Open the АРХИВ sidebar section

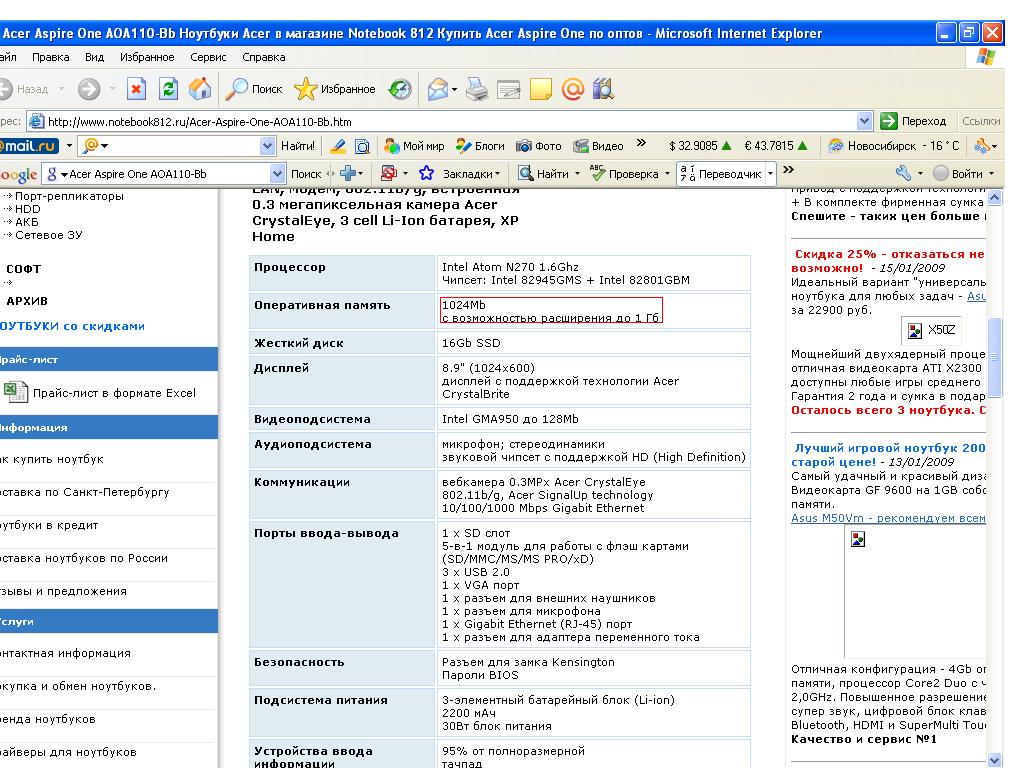(27, 301)
